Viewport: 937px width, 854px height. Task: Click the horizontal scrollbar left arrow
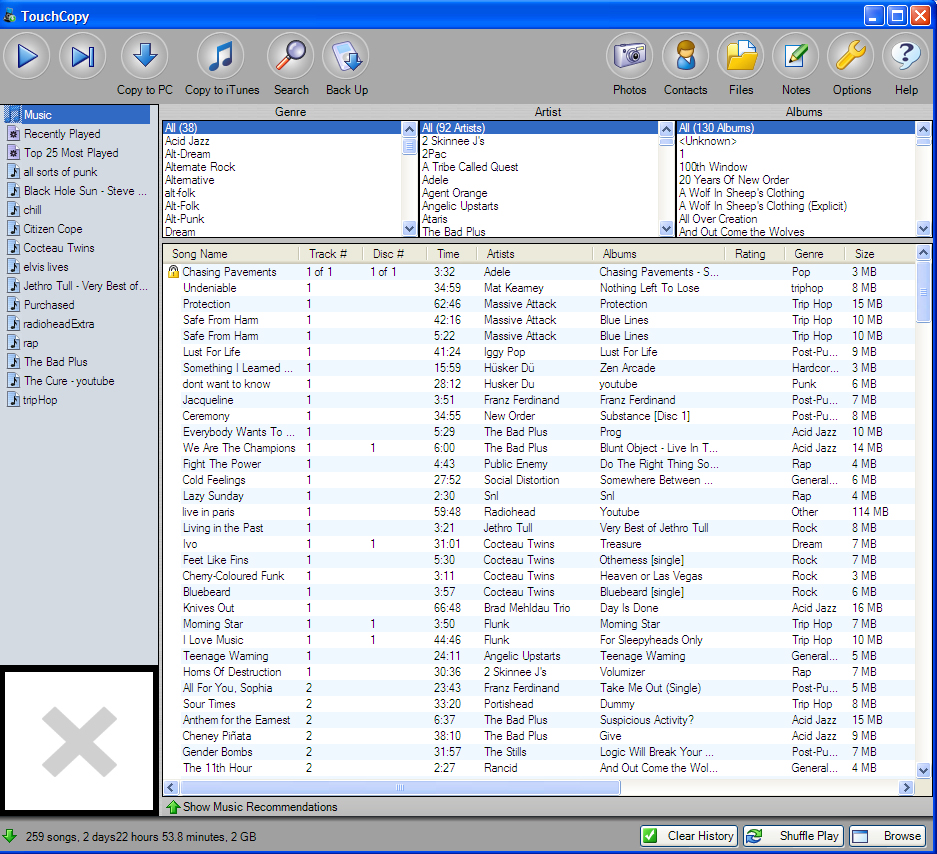tap(171, 788)
